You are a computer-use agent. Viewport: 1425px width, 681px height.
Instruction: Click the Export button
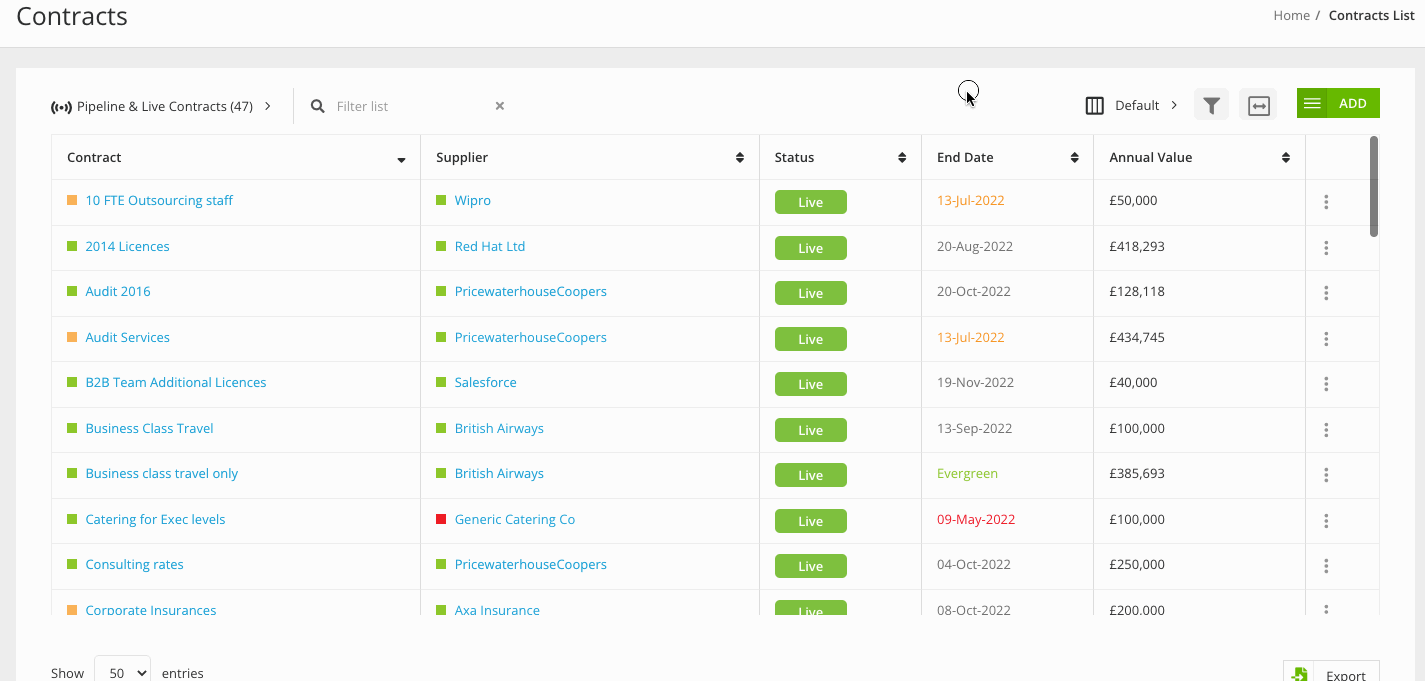[x=1331, y=674]
